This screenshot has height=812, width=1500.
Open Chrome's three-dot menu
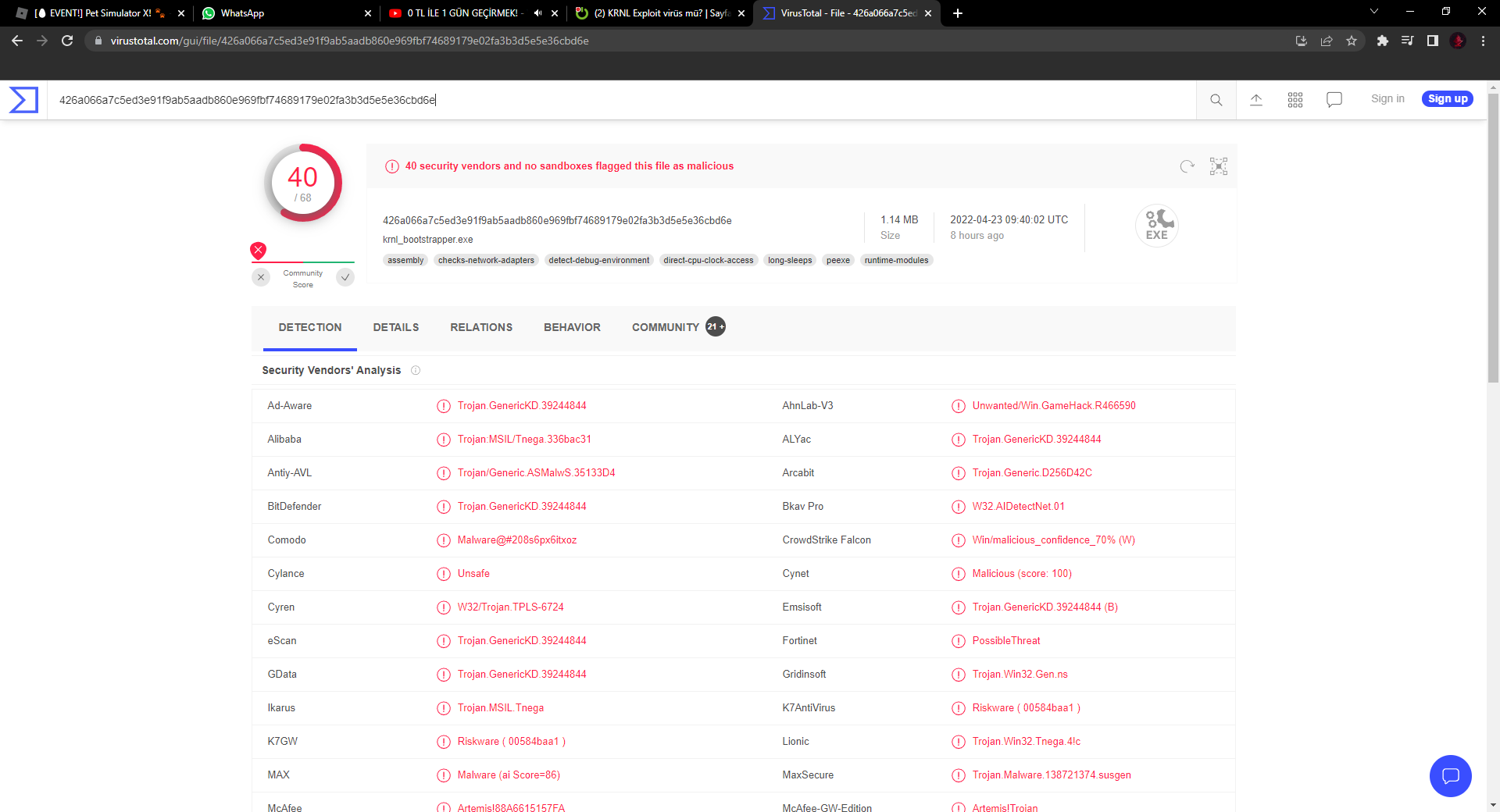click(1483, 41)
